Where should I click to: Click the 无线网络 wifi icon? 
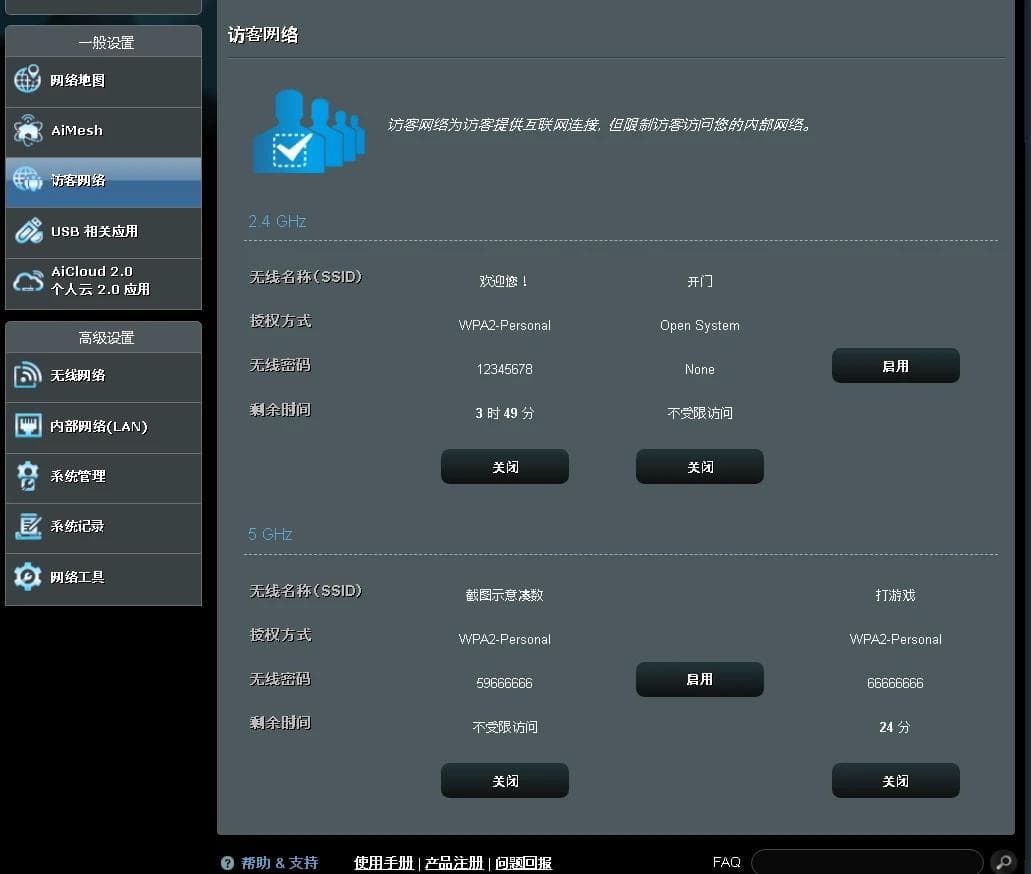pyautogui.click(x=28, y=375)
